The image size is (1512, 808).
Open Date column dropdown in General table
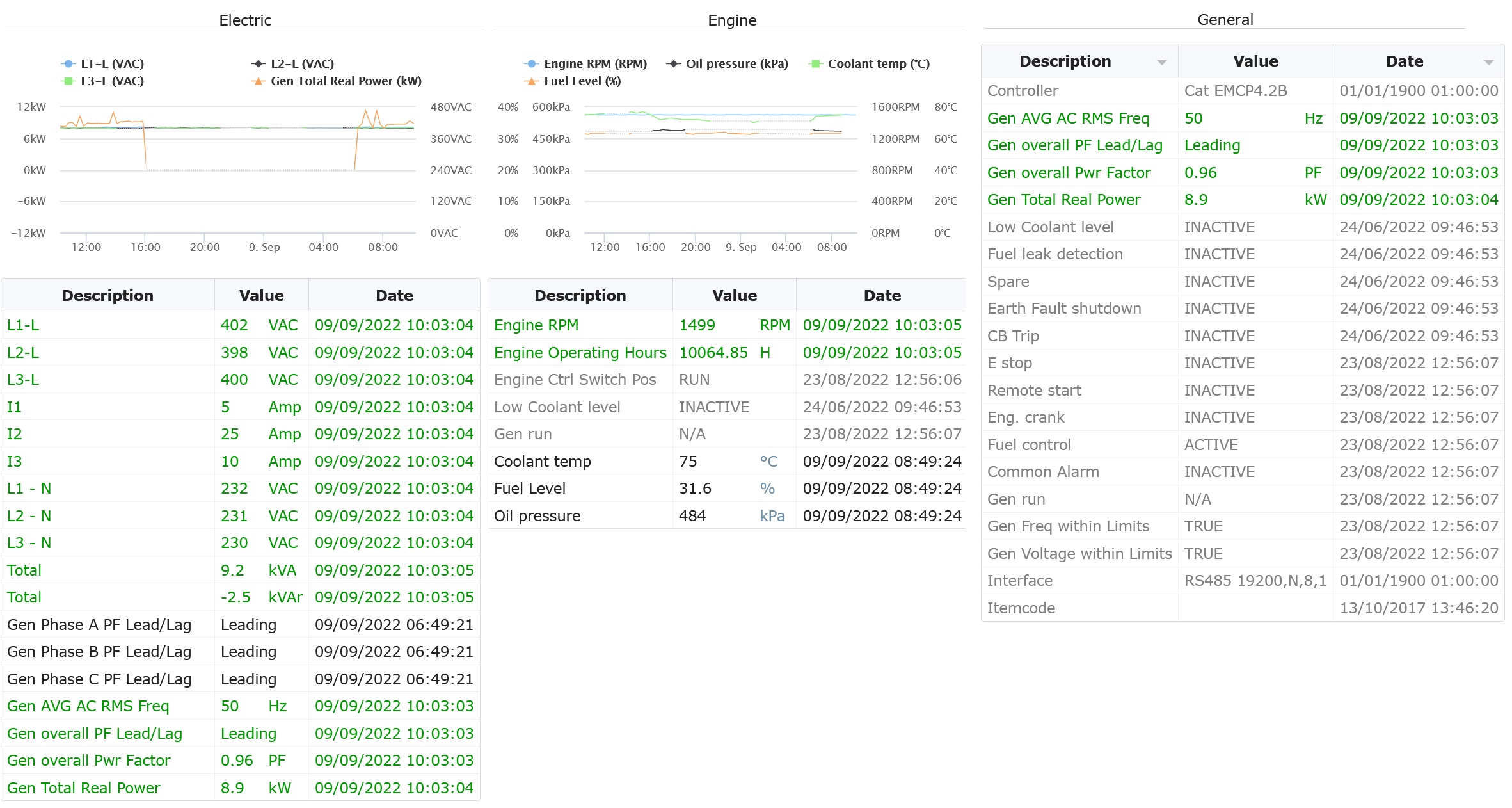(x=1488, y=62)
